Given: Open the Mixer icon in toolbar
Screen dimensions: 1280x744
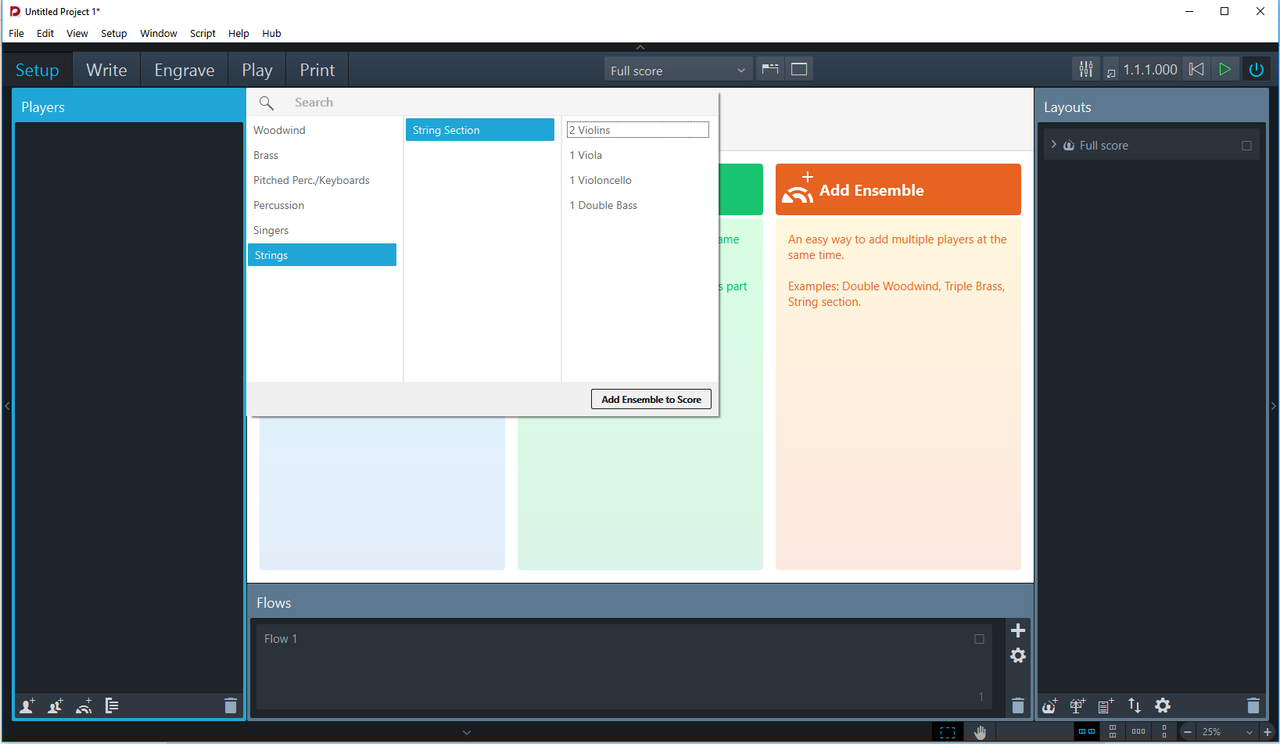Looking at the screenshot, I should pyautogui.click(x=1086, y=70).
